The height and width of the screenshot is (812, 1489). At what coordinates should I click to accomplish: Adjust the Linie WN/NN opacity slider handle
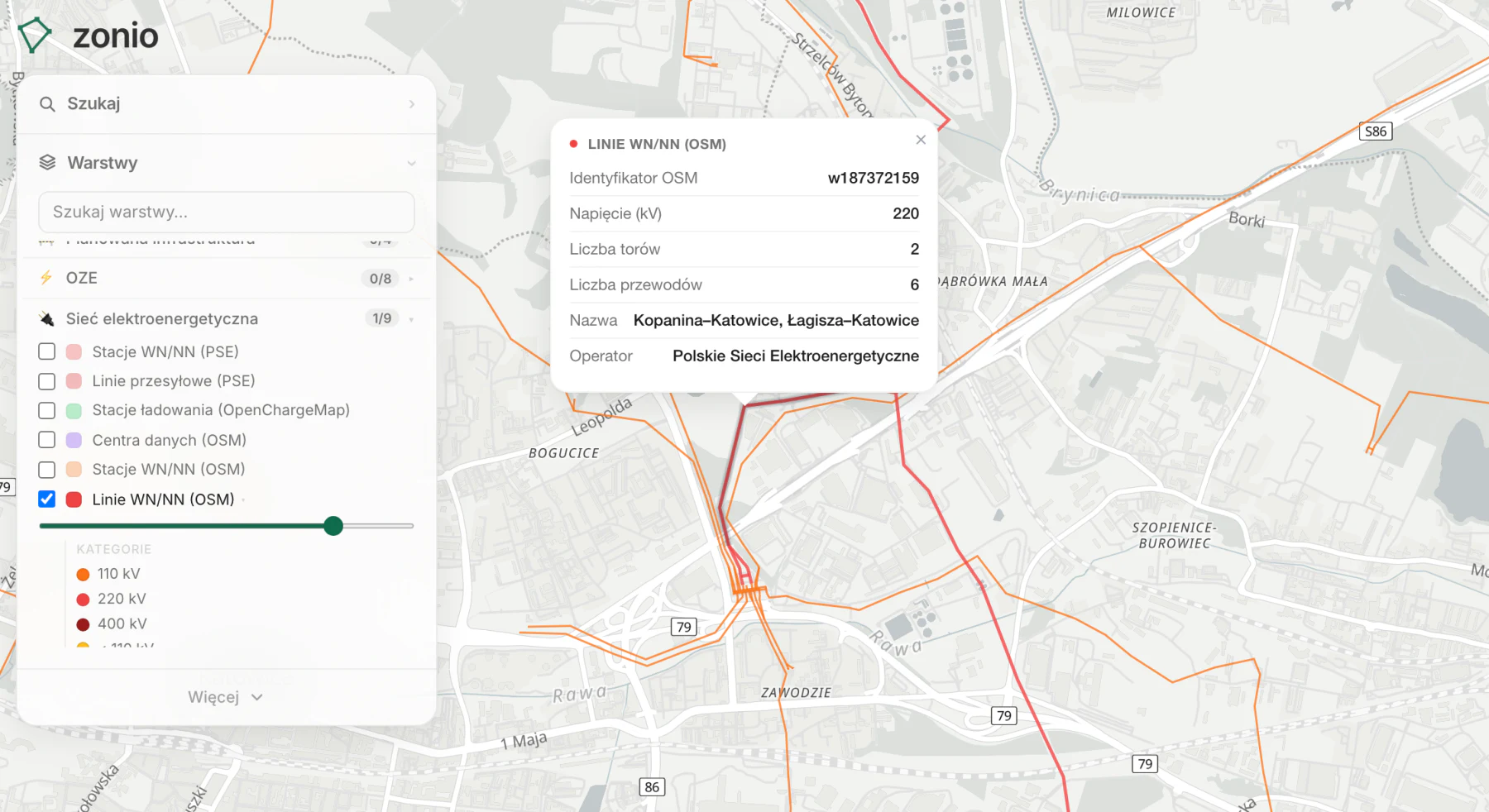click(x=333, y=526)
